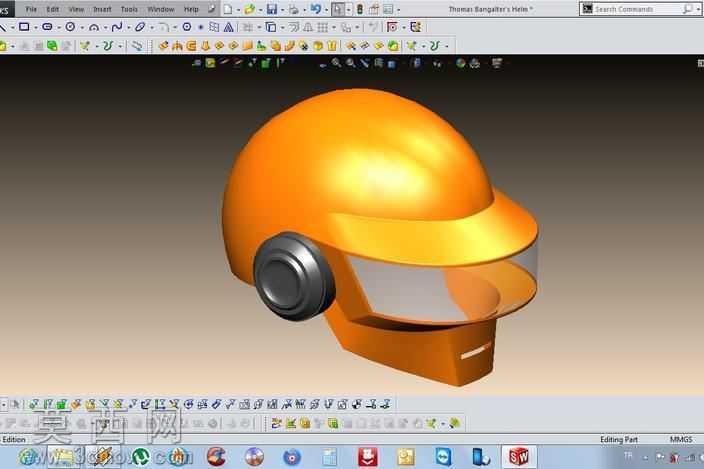
Task: Open Edit Appearance color ball
Action: [461, 63]
